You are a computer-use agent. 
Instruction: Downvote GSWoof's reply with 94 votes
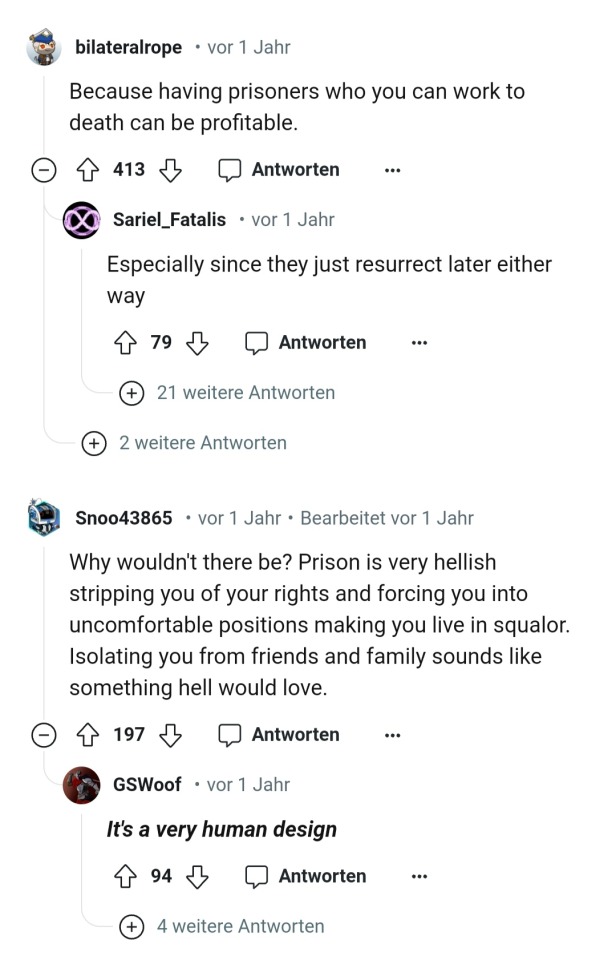click(197, 877)
